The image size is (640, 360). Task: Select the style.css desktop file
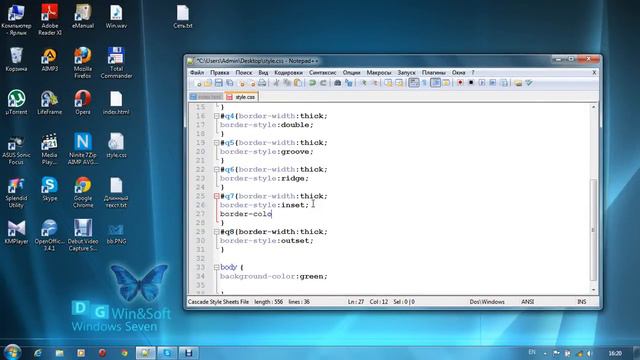click(116, 146)
